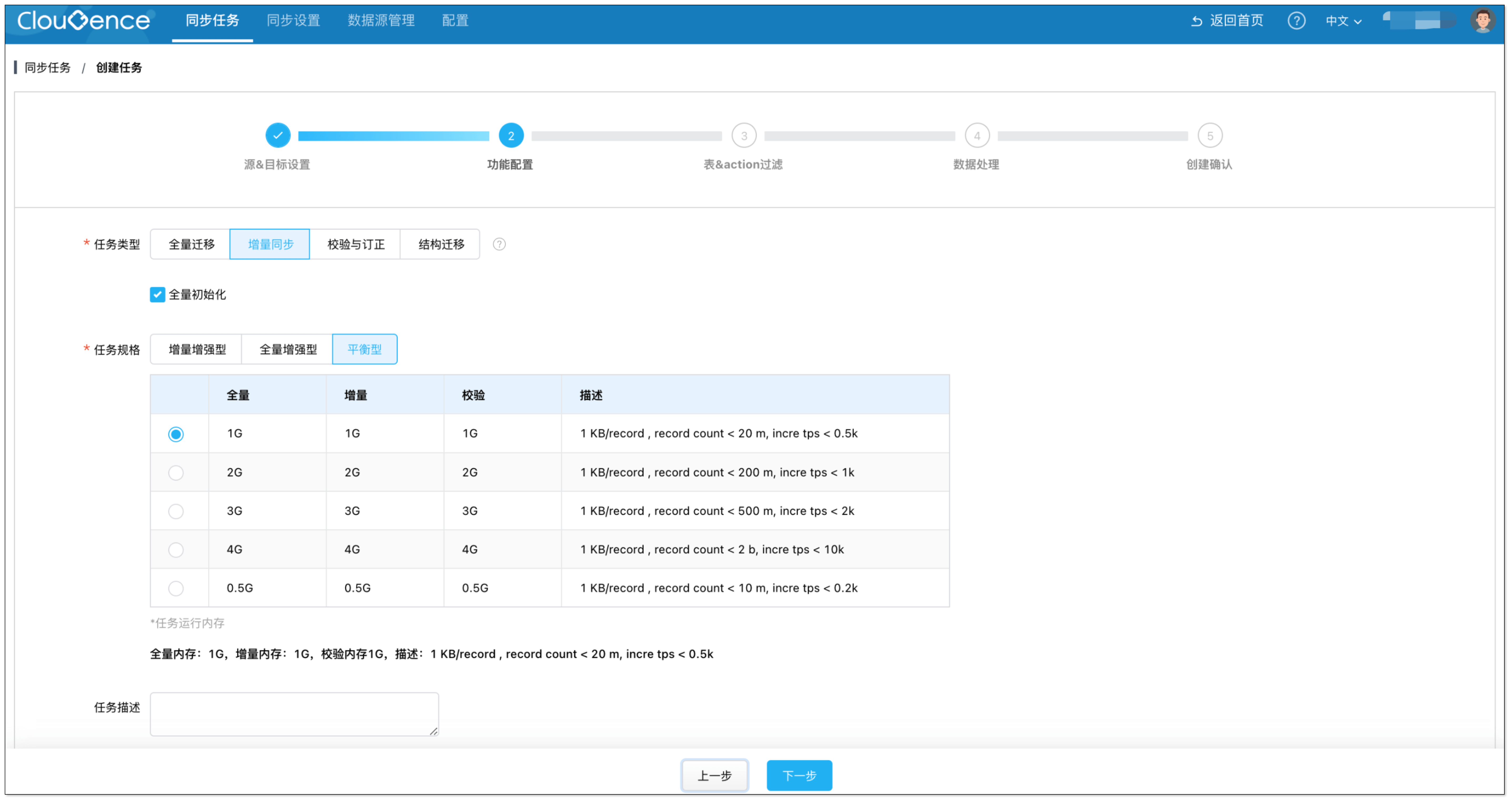Click the Cloudence logo
This screenshot has width=1512, height=802.
pos(83,21)
